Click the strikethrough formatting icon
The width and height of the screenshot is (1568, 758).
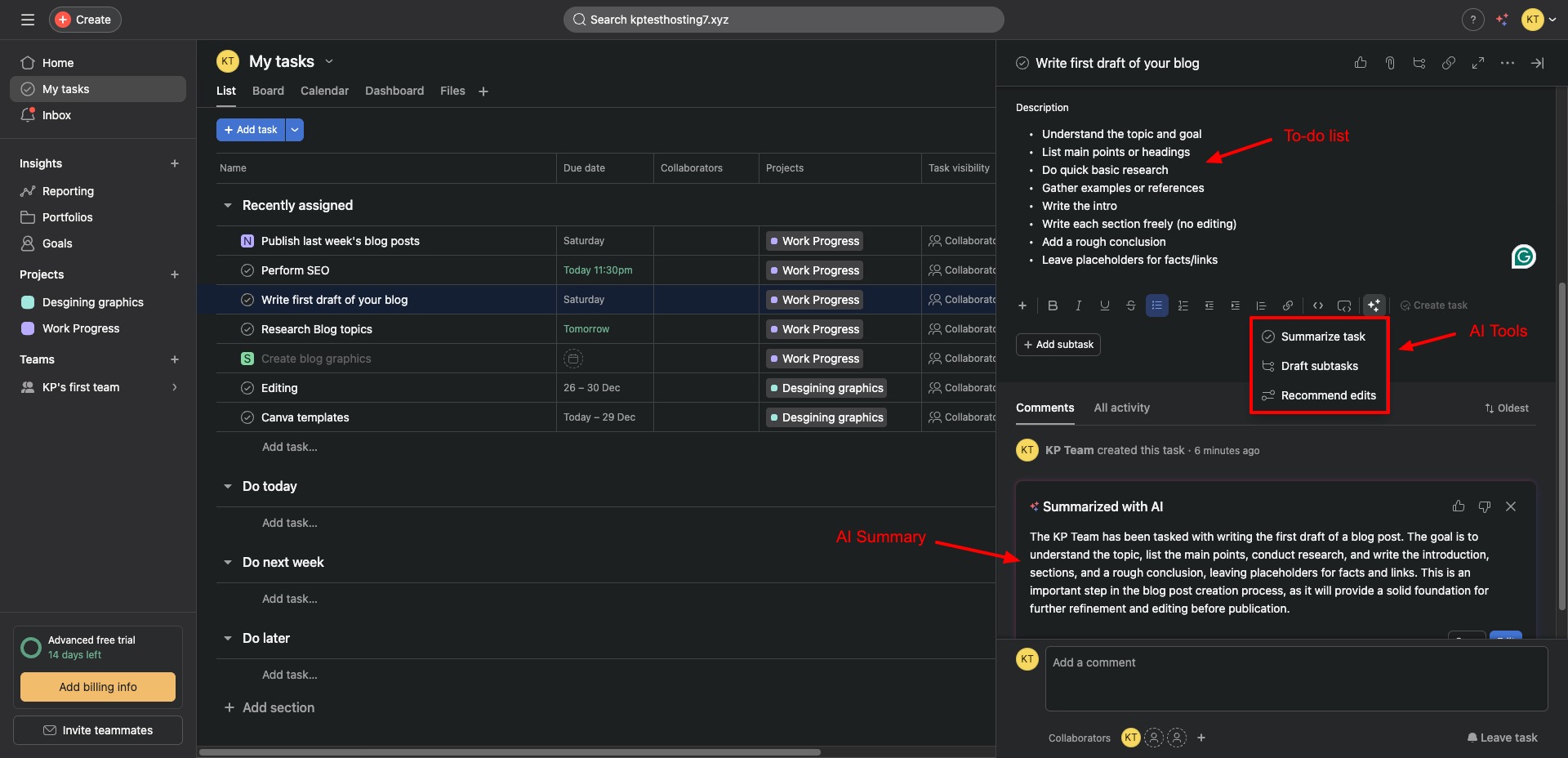1130,305
